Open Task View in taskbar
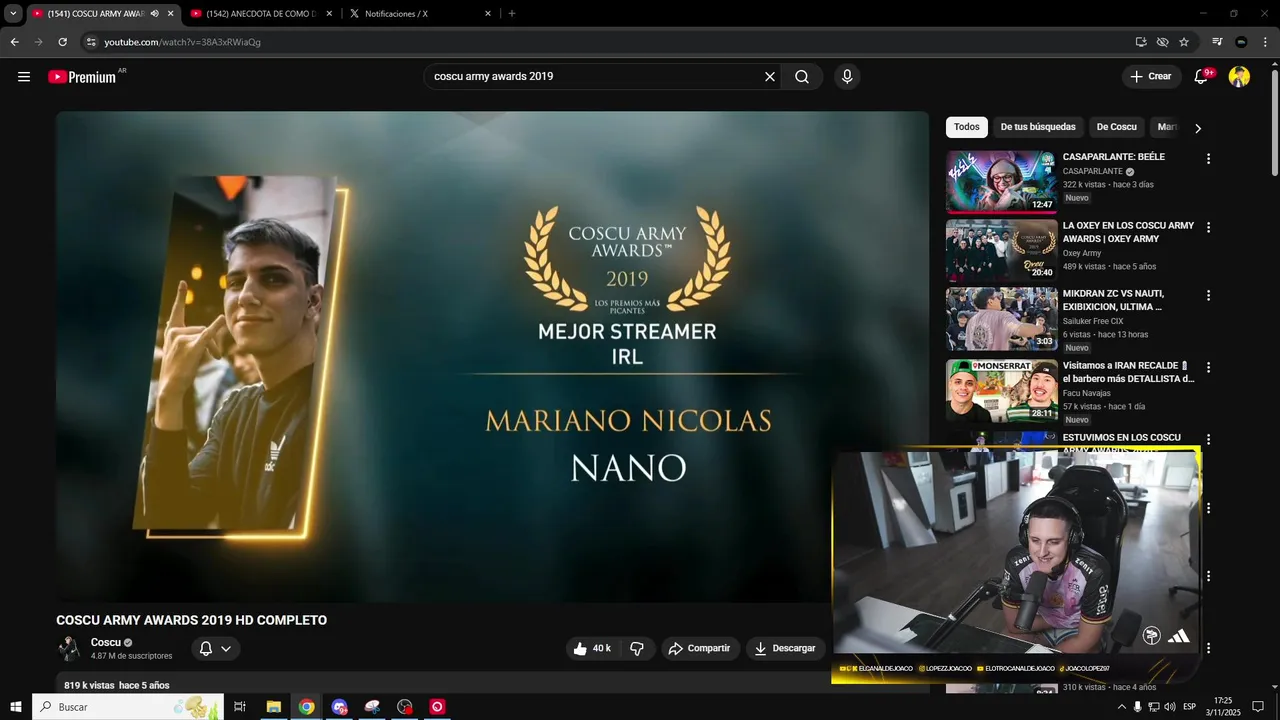 [x=240, y=707]
